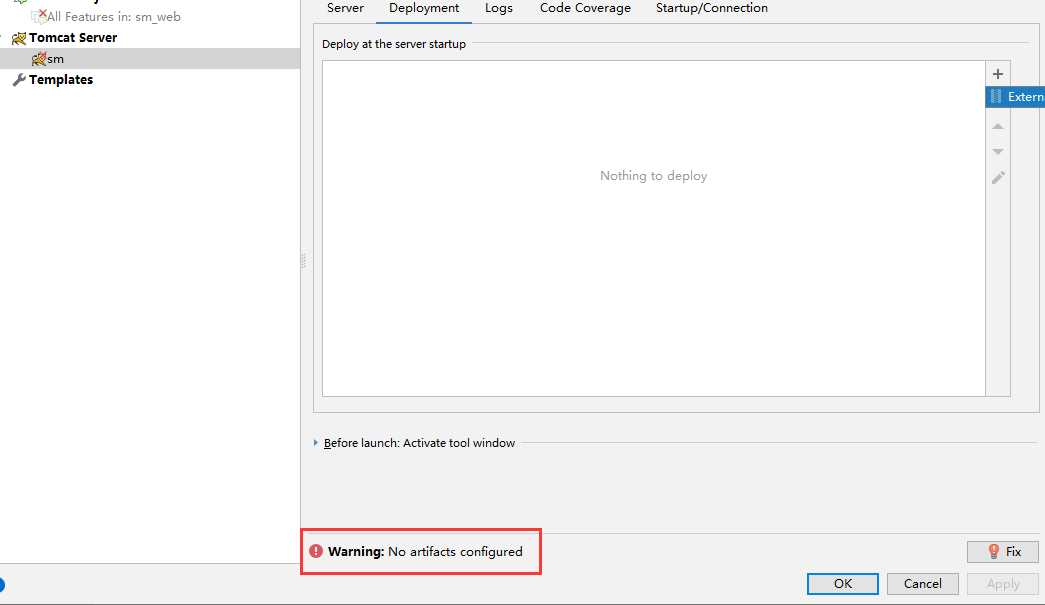Click the Cancel button

tap(922, 584)
